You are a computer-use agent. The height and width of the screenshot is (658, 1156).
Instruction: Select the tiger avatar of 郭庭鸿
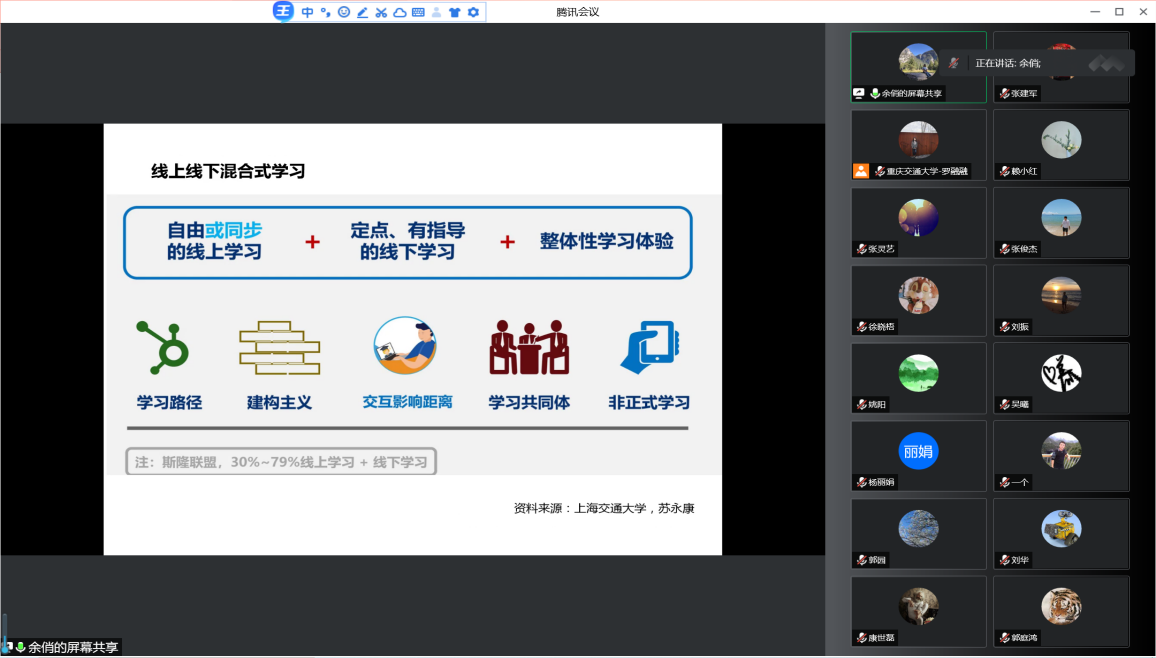click(1060, 606)
